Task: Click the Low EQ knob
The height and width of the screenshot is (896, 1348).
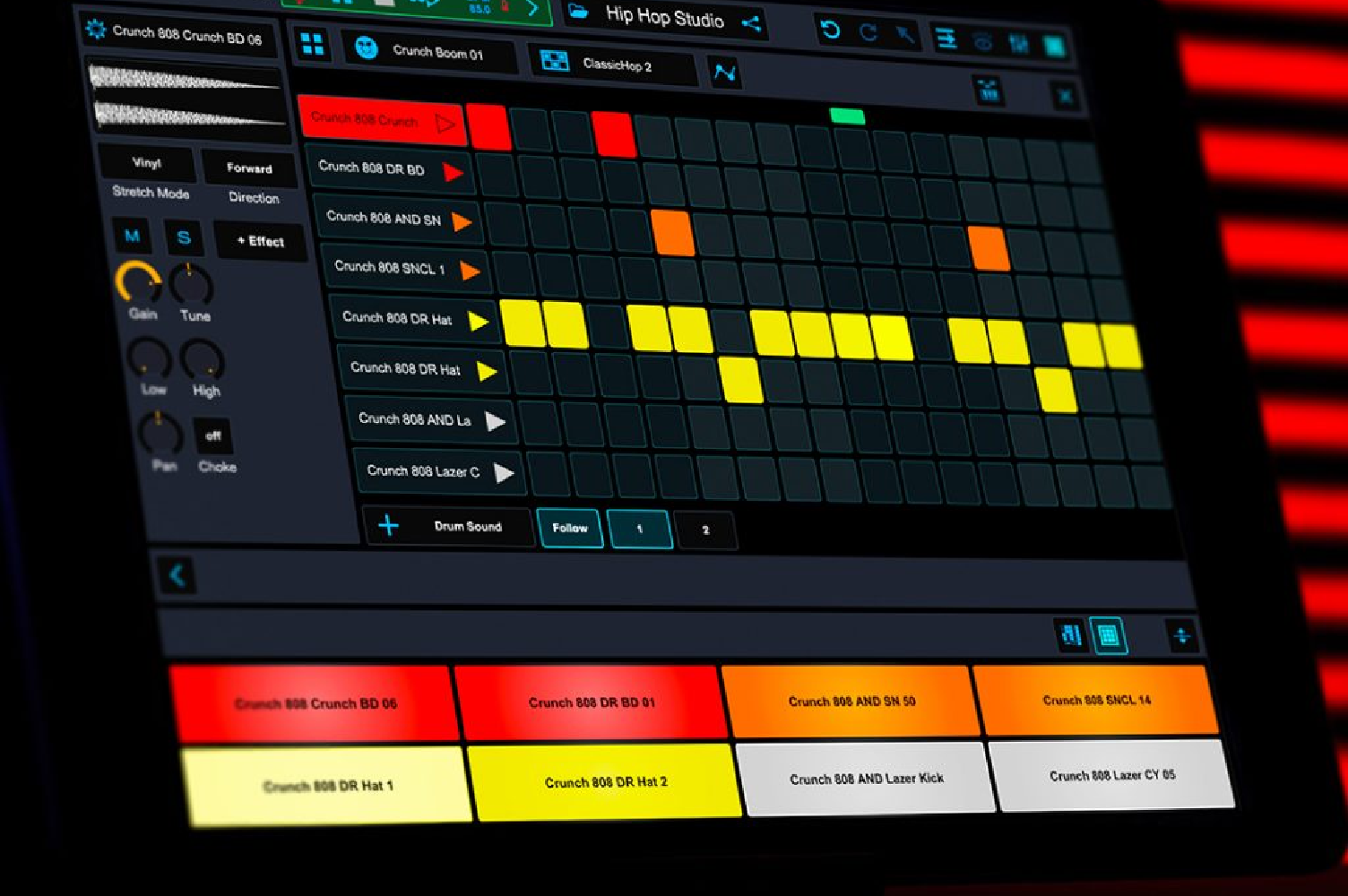Action: coord(150,359)
